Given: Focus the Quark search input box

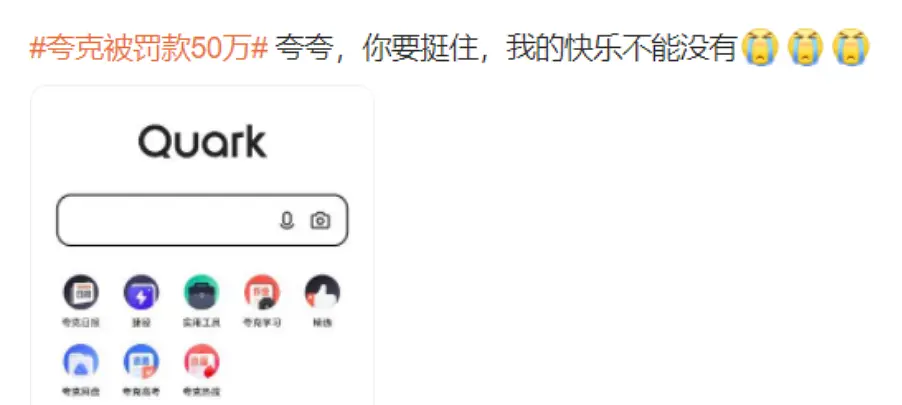Looking at the screenshot, I should (x=202, y=220).
